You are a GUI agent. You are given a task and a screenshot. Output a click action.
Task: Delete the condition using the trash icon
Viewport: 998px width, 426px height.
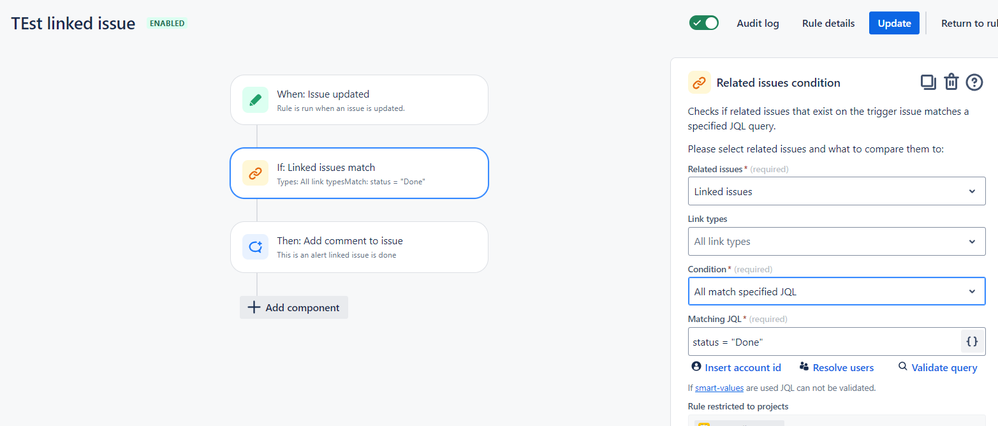(951, 83)
